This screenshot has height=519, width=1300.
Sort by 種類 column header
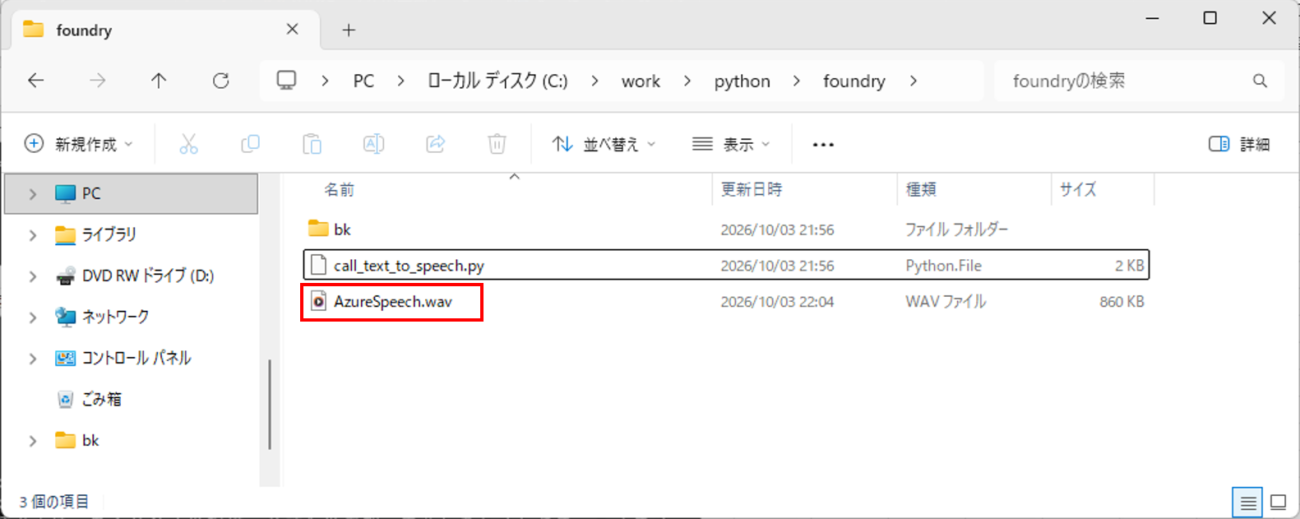tap(920, 189)
